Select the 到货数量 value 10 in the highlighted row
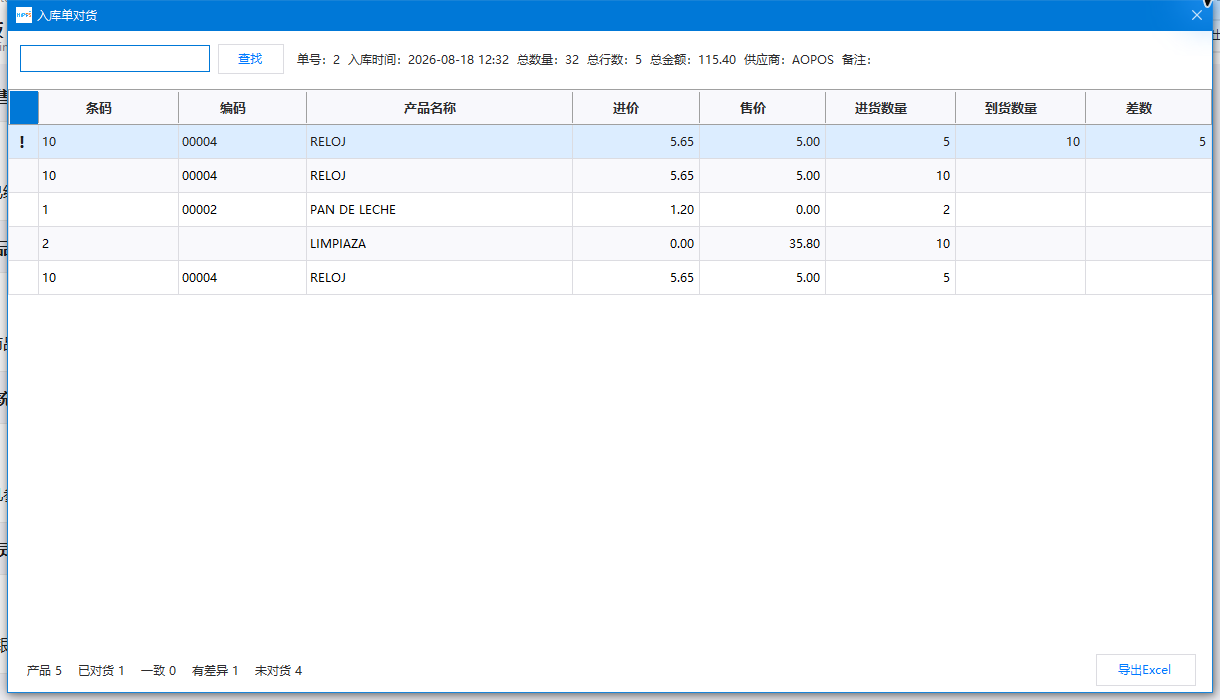Image resolution: width=1220 pixels, height=700 pixels. pos(1020,142)
